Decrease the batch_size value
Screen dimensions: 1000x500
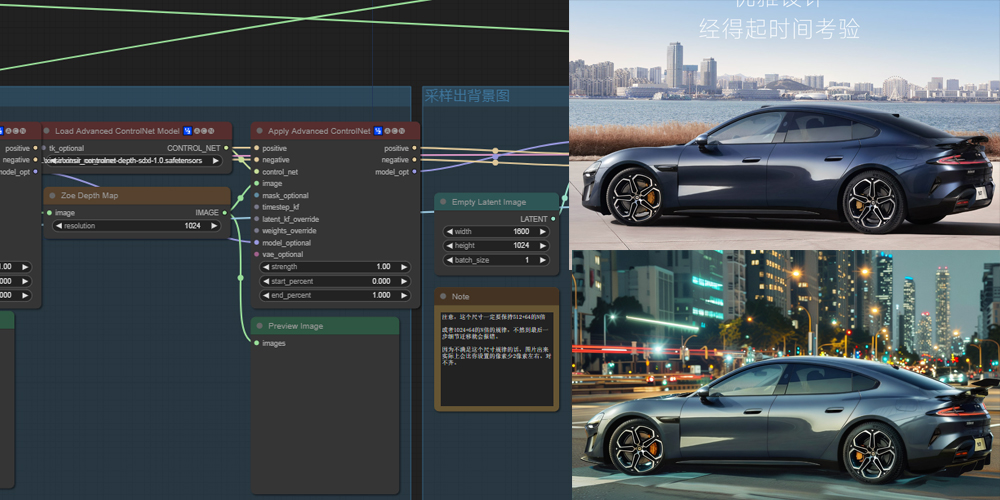coord(448,260)
